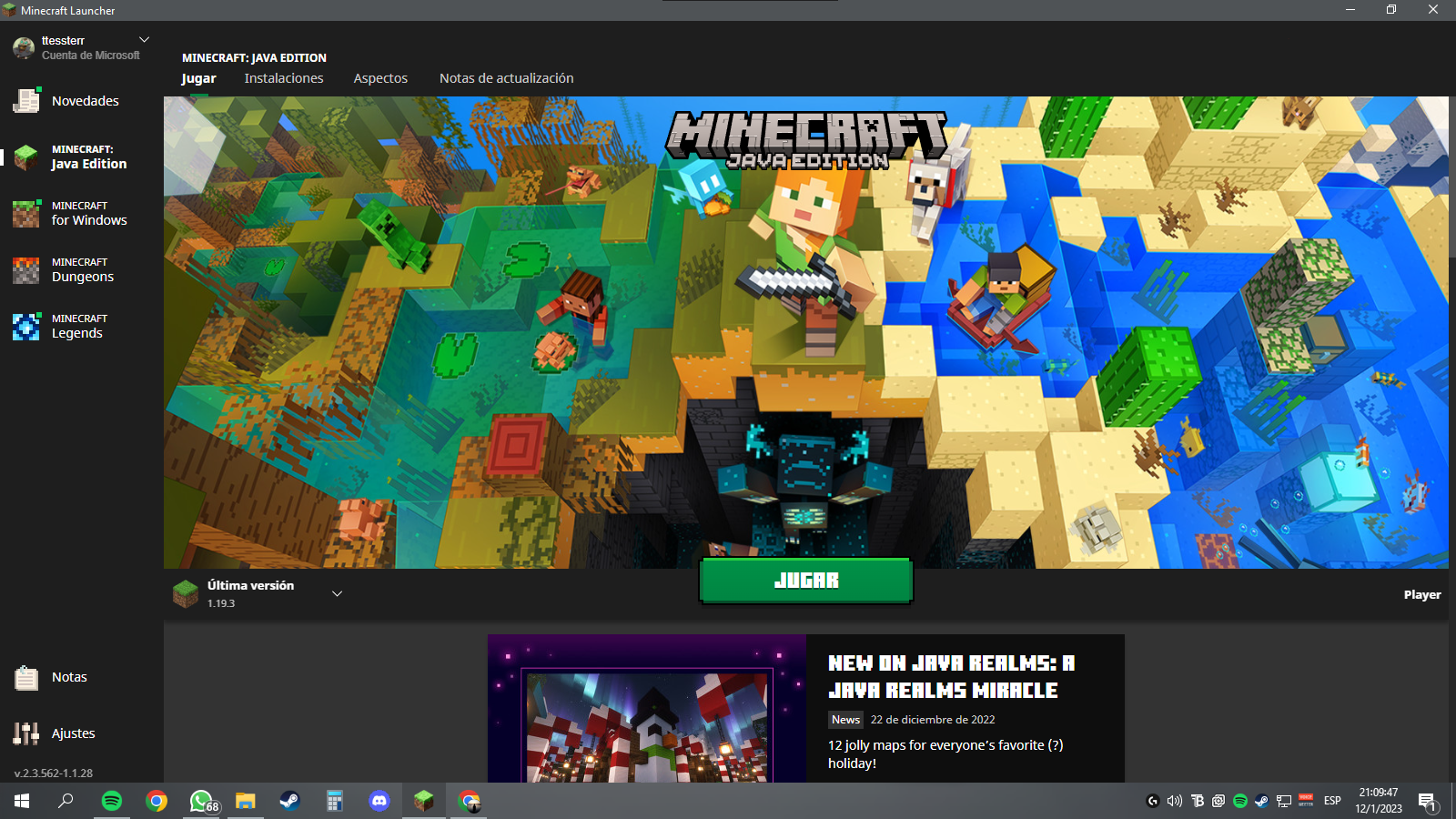1456x819 pixels.
Task: Select Minecraft Dungeons sidebar icon
Action: (26, 269)
